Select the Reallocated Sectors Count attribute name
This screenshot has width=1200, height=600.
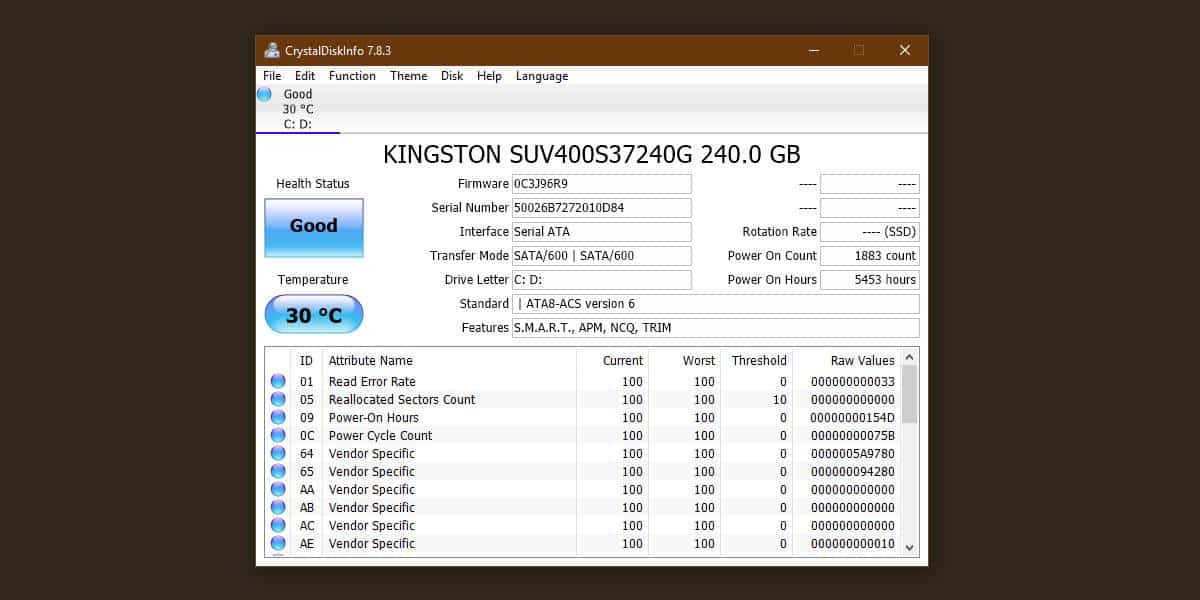(402, 399)
